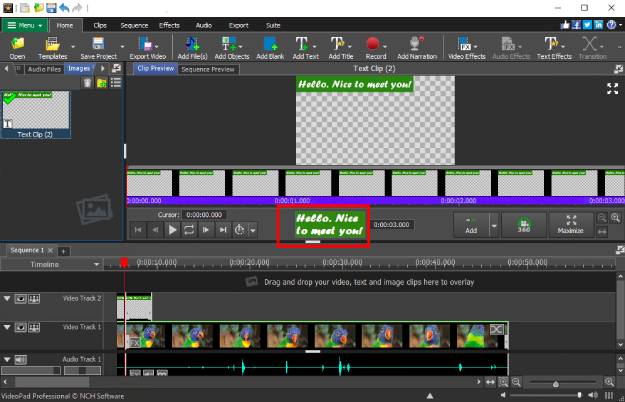
Task: Collapse Video Track 2 triangle
Action: pyautogui.click(x=7, y=298)
